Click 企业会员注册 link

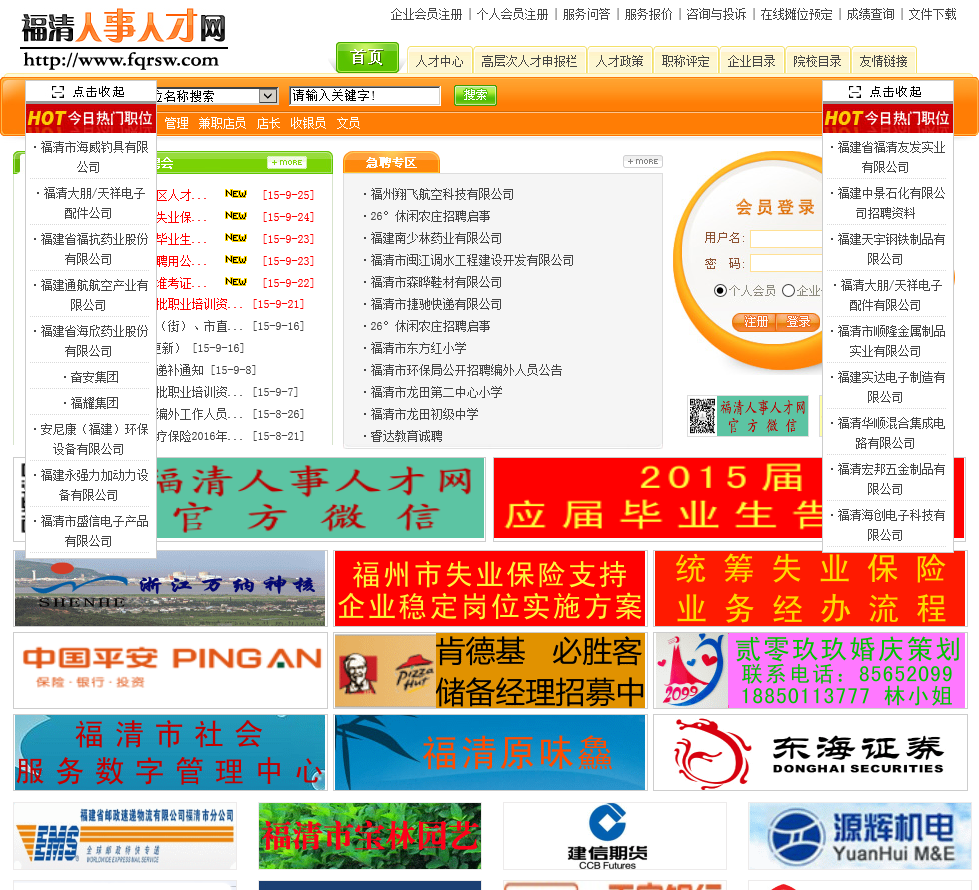pyautogui.click(x=426, y=14)
